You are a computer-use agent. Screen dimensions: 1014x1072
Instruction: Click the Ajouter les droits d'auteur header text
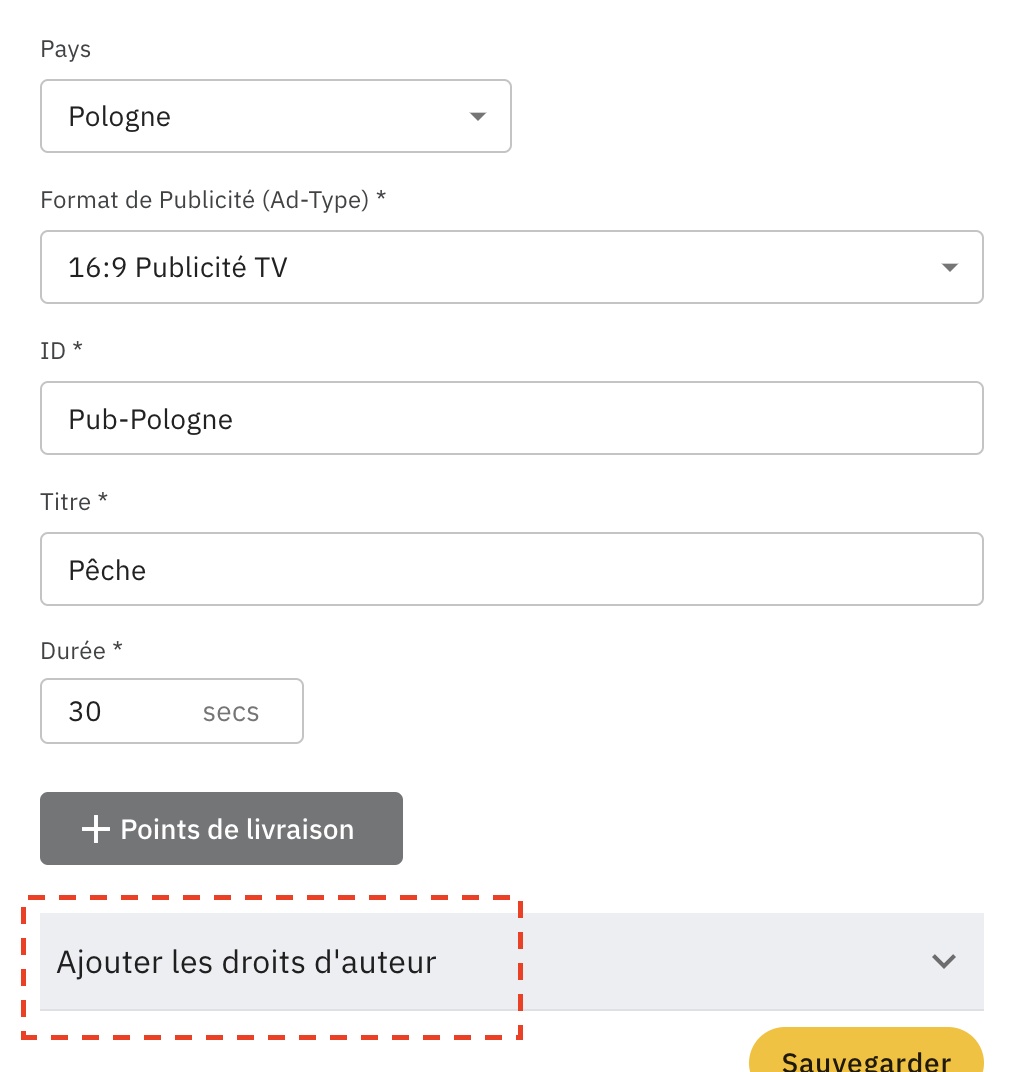248,962
